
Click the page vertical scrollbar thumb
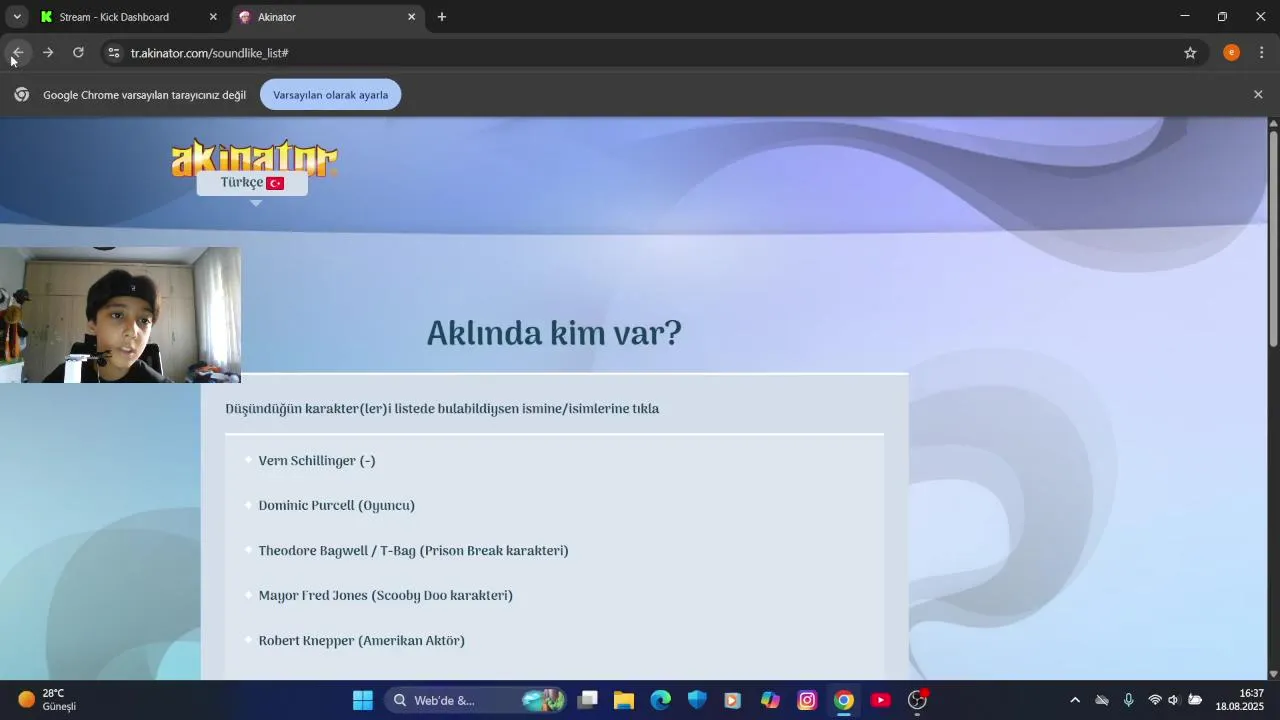coord(1273,238)
